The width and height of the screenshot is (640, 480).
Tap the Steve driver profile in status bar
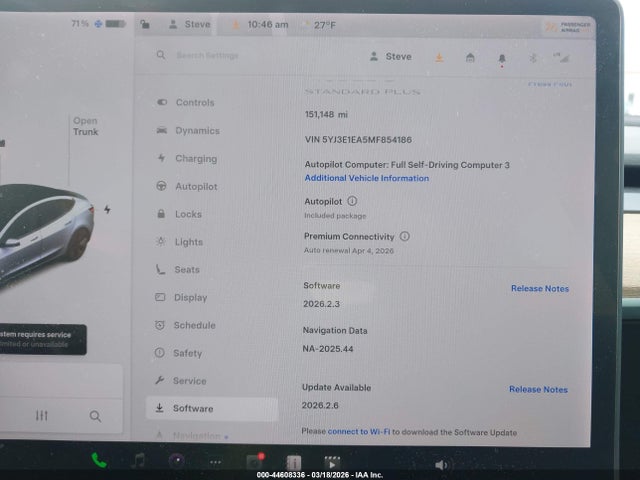click(190, 24)
